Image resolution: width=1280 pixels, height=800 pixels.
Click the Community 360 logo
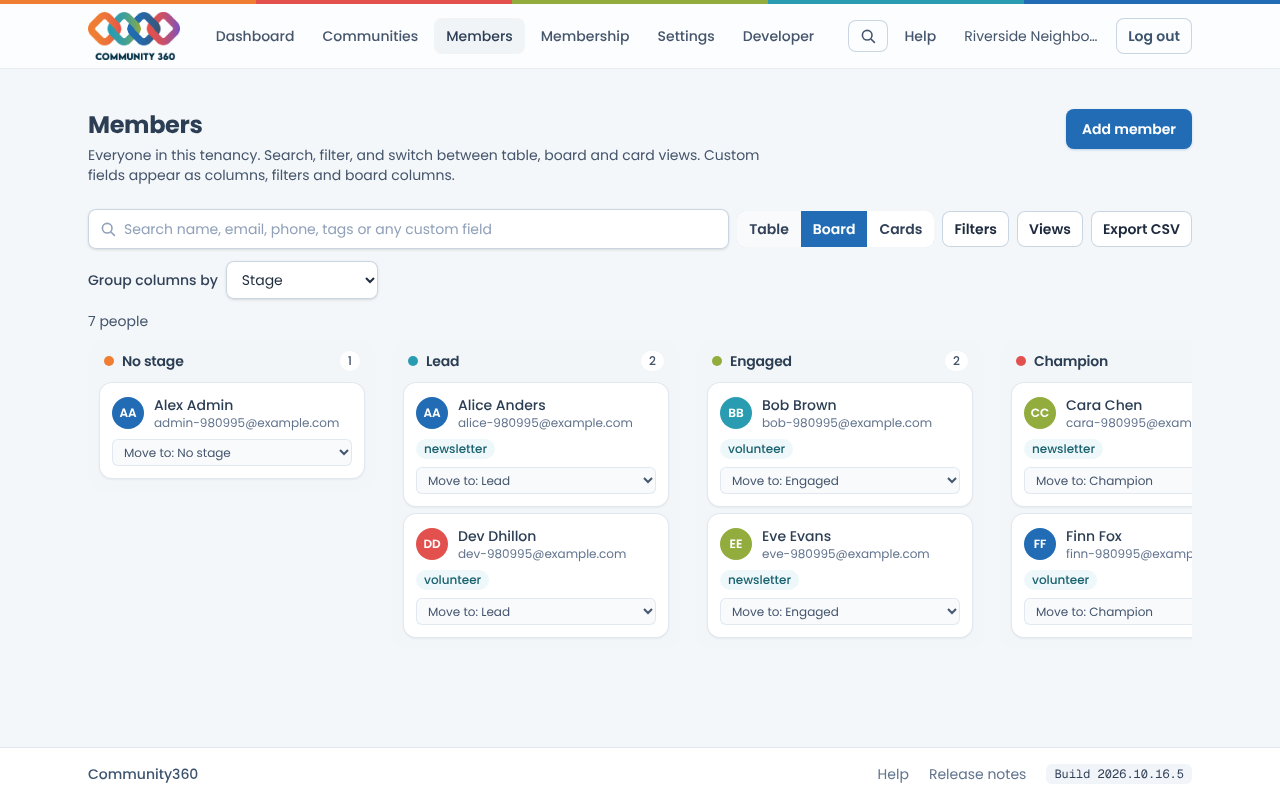click(134, 36)
